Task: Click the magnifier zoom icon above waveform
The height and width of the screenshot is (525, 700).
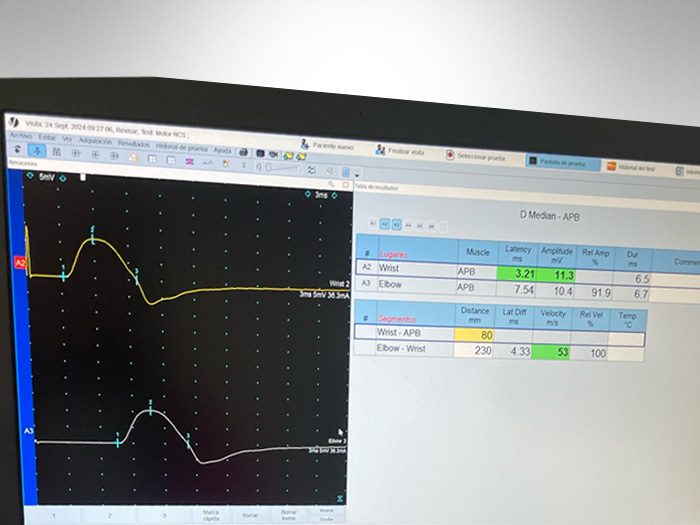Action: 331,183
